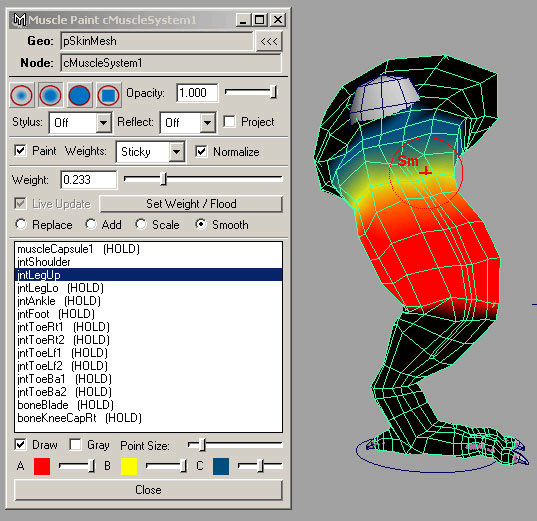Click the red A color swatch

42,466
